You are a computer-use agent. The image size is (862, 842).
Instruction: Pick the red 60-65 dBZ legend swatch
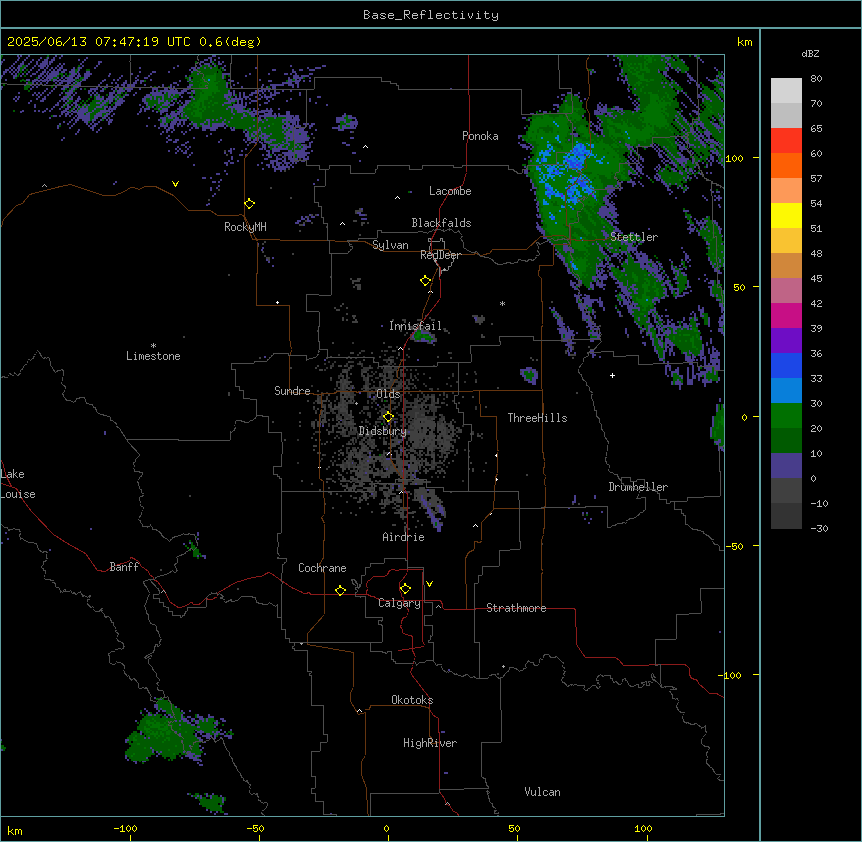tap(786, 141)
